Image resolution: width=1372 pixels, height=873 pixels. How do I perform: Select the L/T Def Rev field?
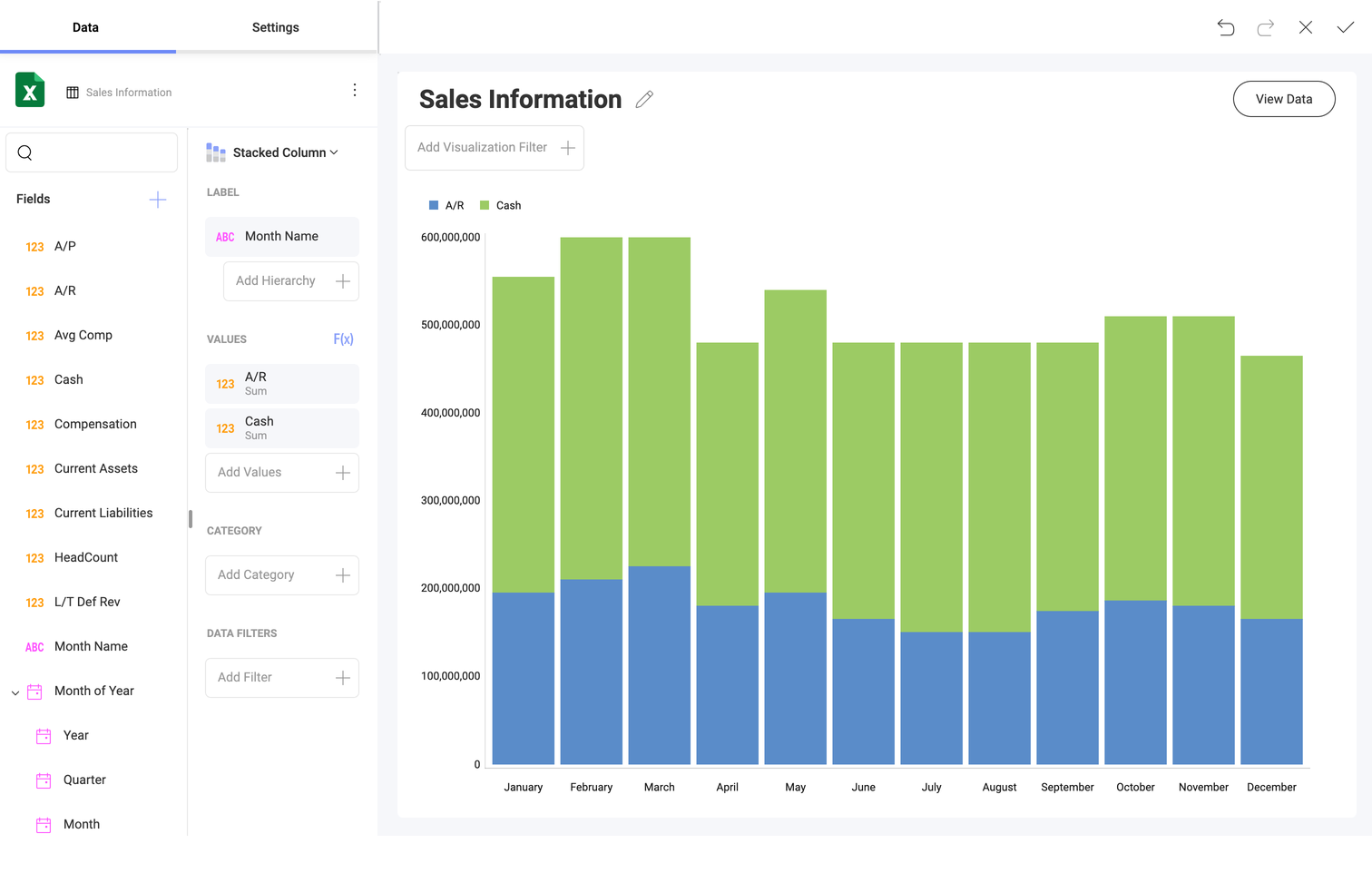pyautogui.click(x=87, y=603)
